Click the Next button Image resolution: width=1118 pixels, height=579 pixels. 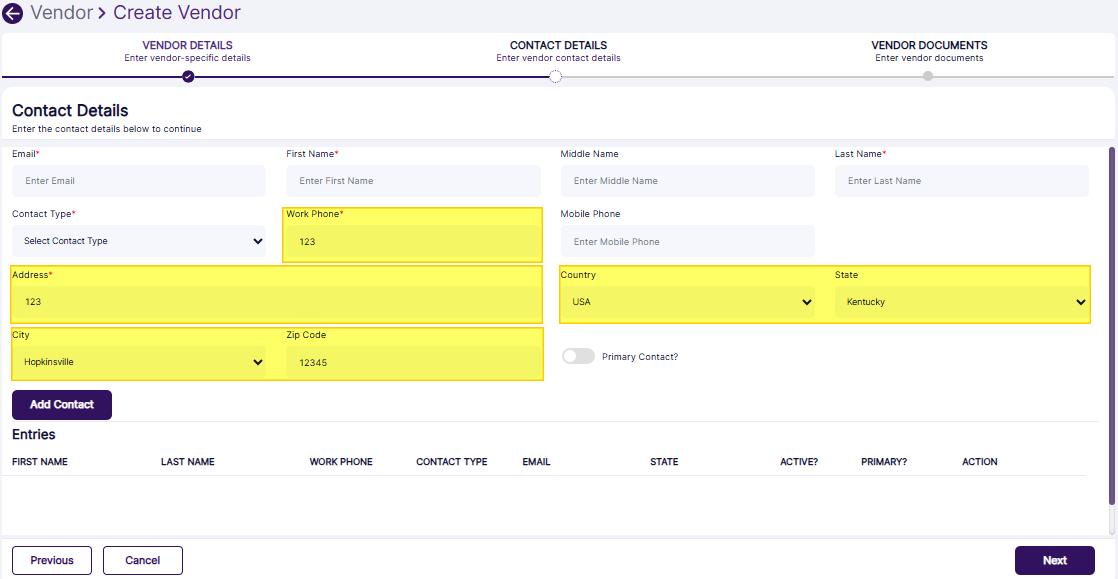point(1055,560)
